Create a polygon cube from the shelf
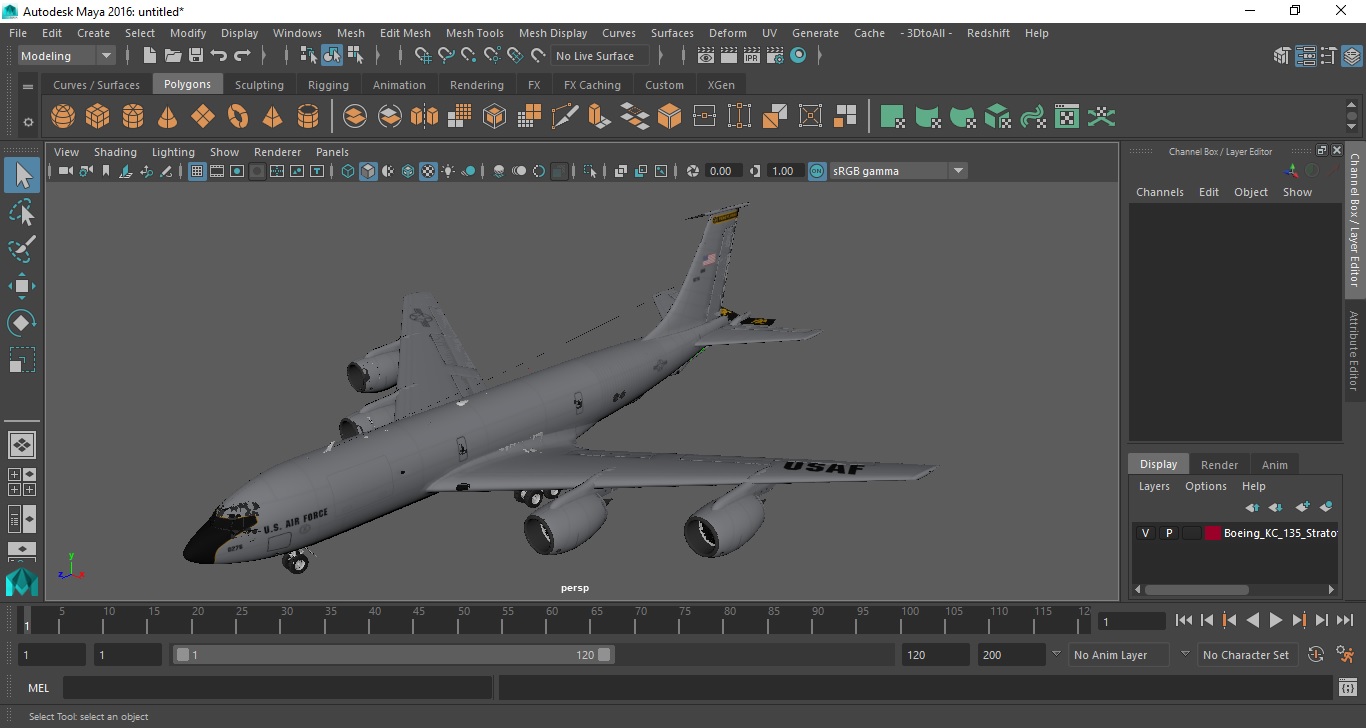Screen dimensions: 1366x728 [98, 117]
